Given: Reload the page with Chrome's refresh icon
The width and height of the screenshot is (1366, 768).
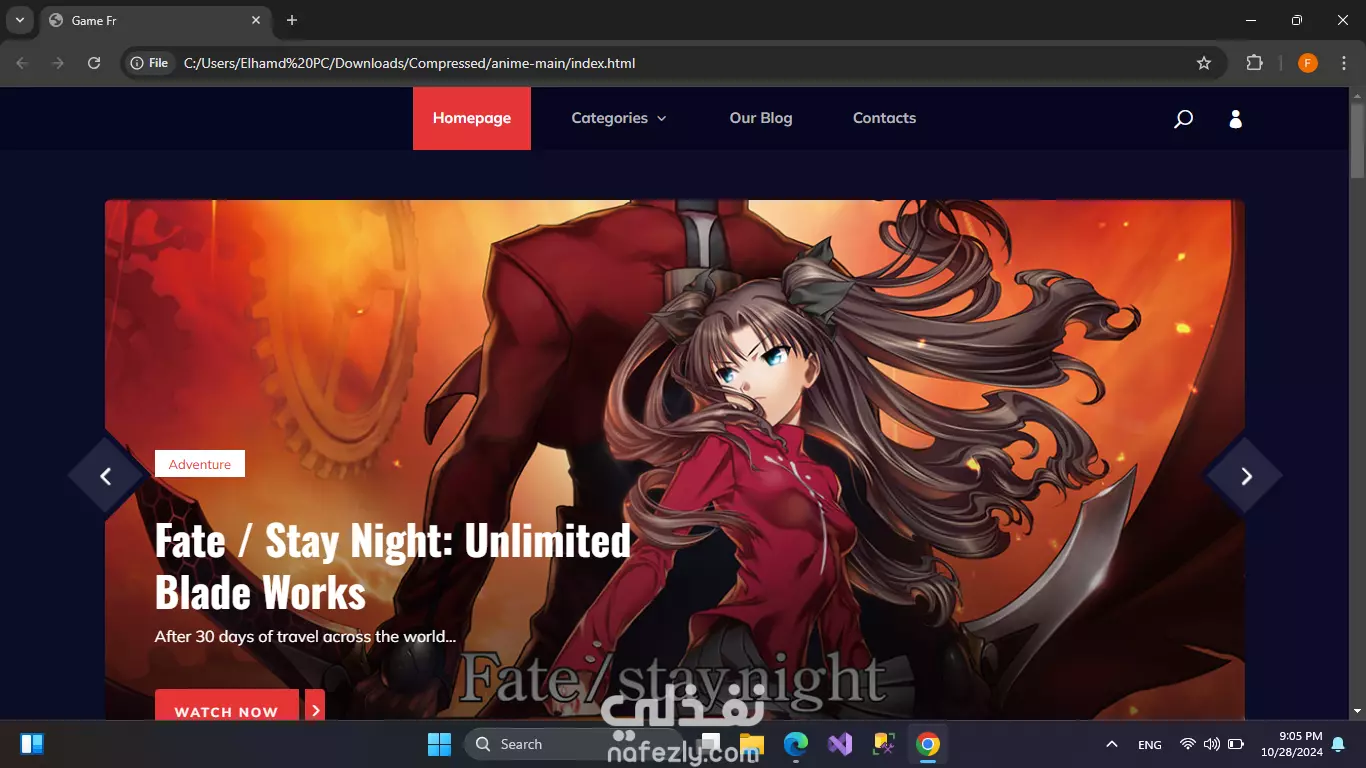Looking at the screenshot, I should [x=94, y=63].
